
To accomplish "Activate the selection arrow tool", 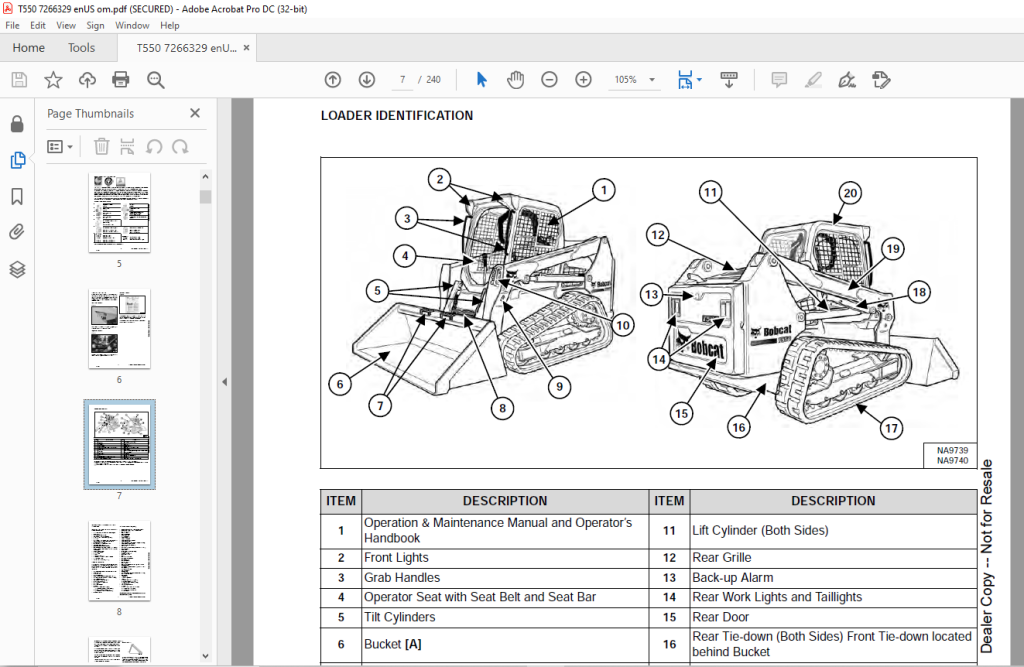I will (x=481, y=80).
